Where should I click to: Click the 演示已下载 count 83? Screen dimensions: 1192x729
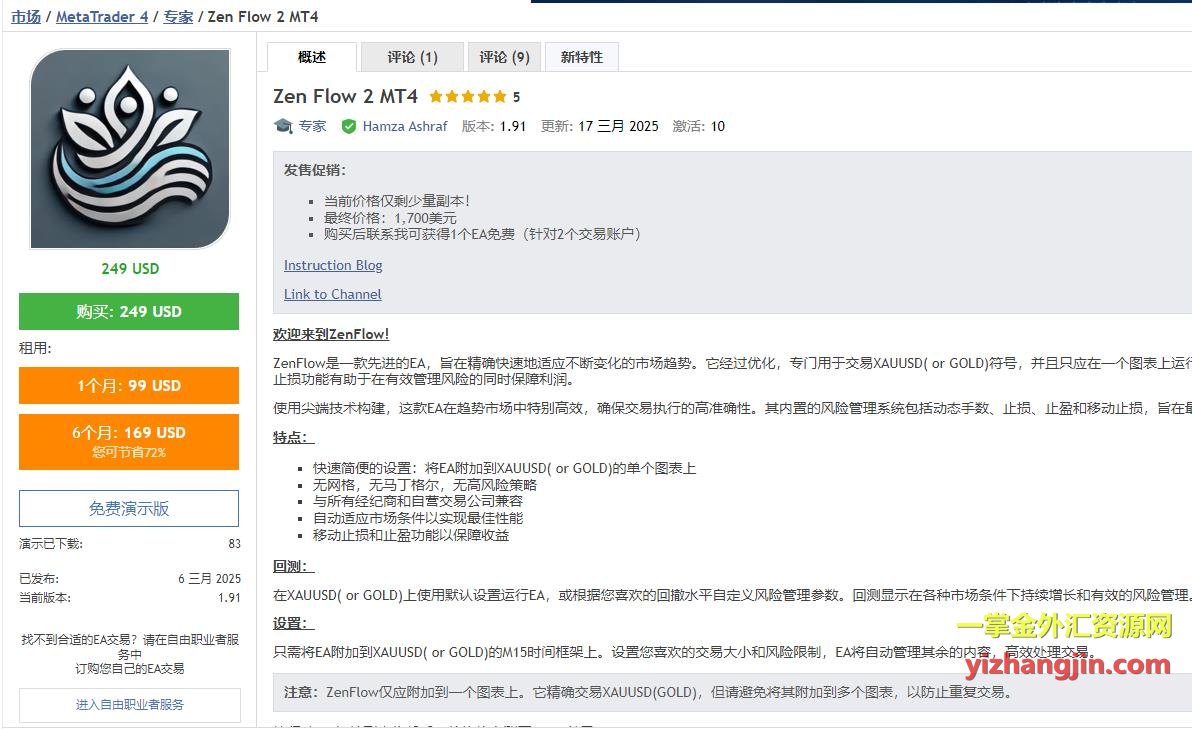tap(234, 544)
